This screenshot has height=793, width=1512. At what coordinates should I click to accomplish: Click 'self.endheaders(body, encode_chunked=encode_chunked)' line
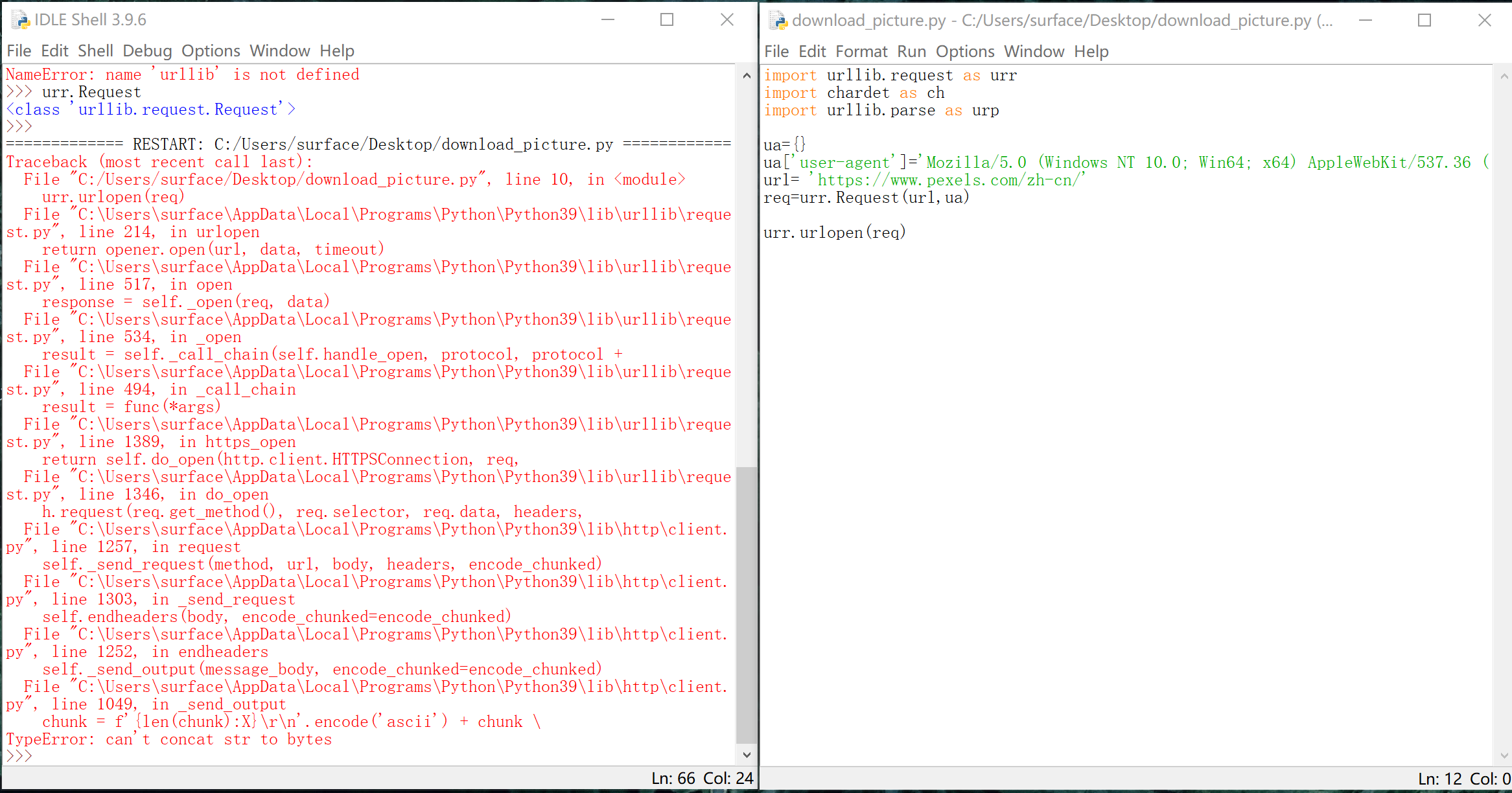click(x=277, y=617)
